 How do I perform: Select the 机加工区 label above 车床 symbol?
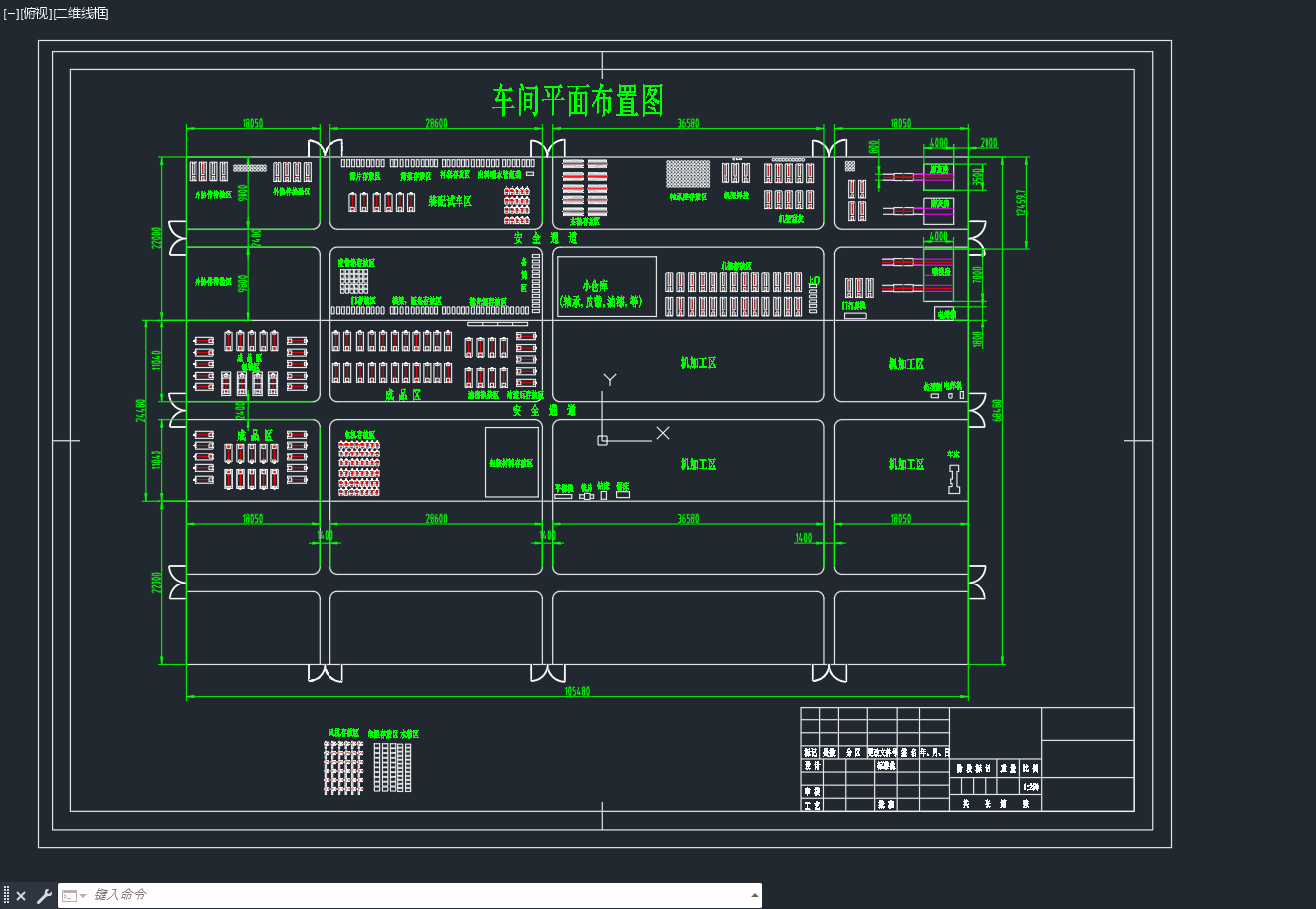906,364
